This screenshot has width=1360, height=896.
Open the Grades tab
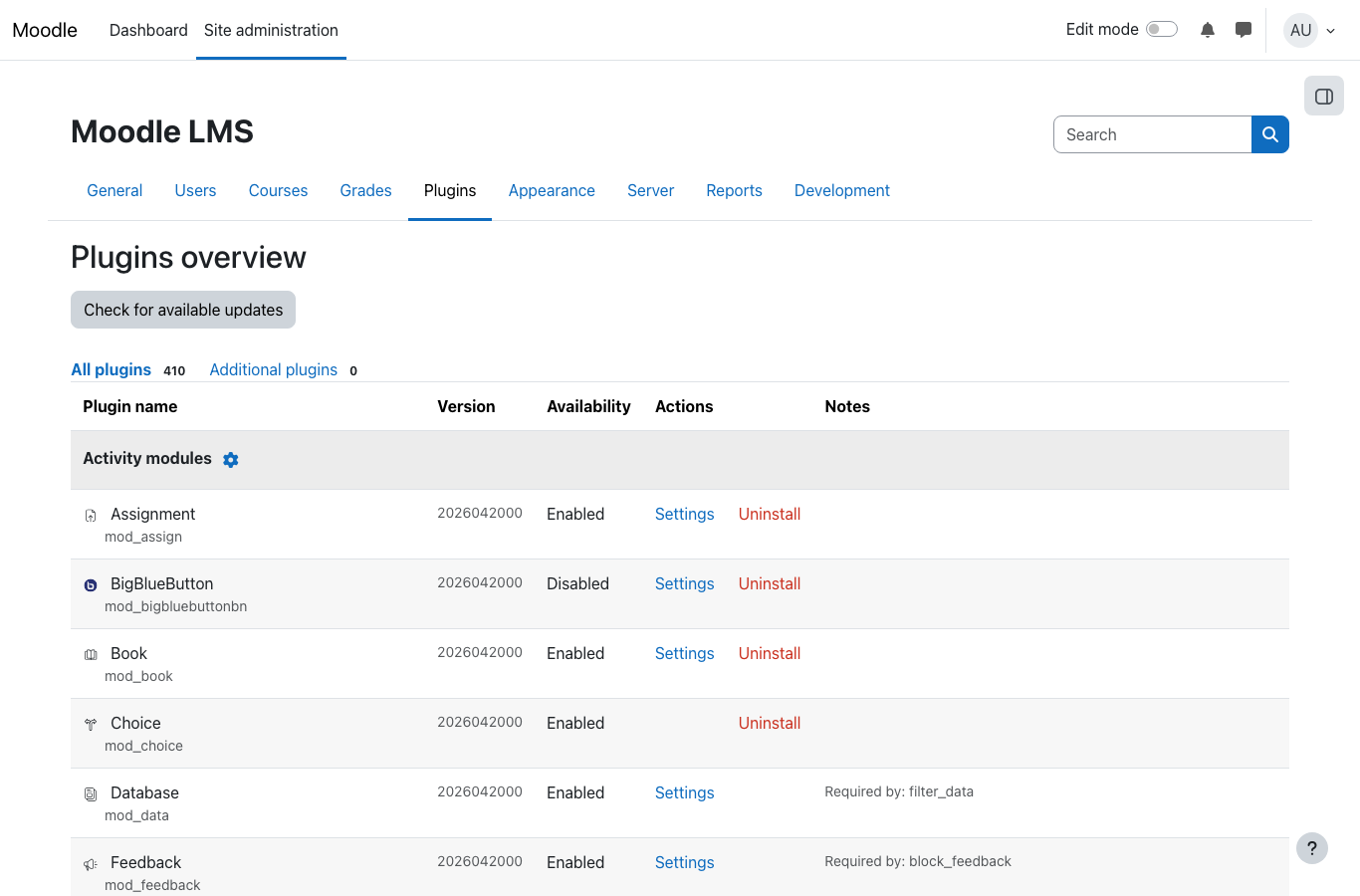(x=365, y=190)
